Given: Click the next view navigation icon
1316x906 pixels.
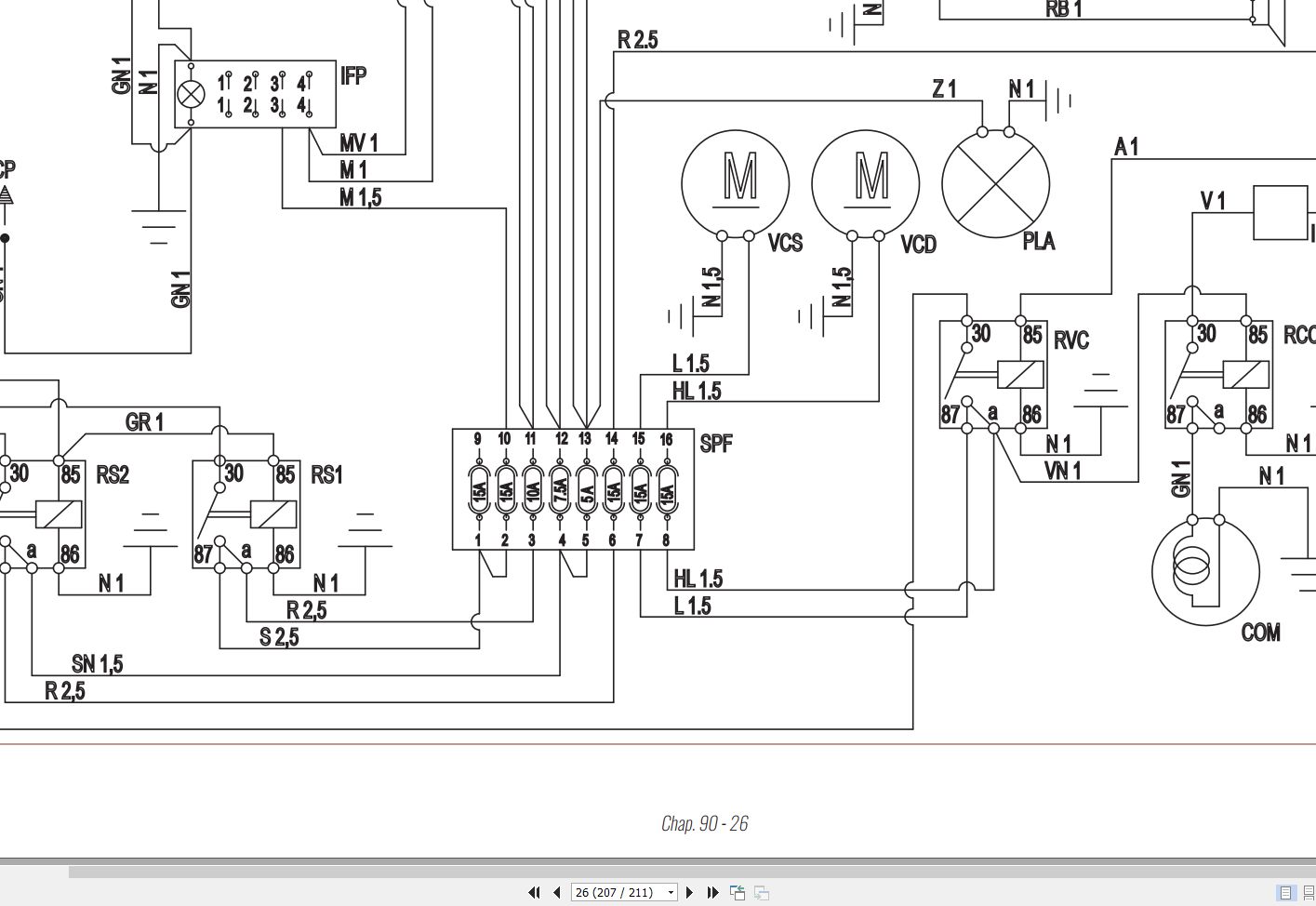Looking at the screenshot, I should coord(761,892).
